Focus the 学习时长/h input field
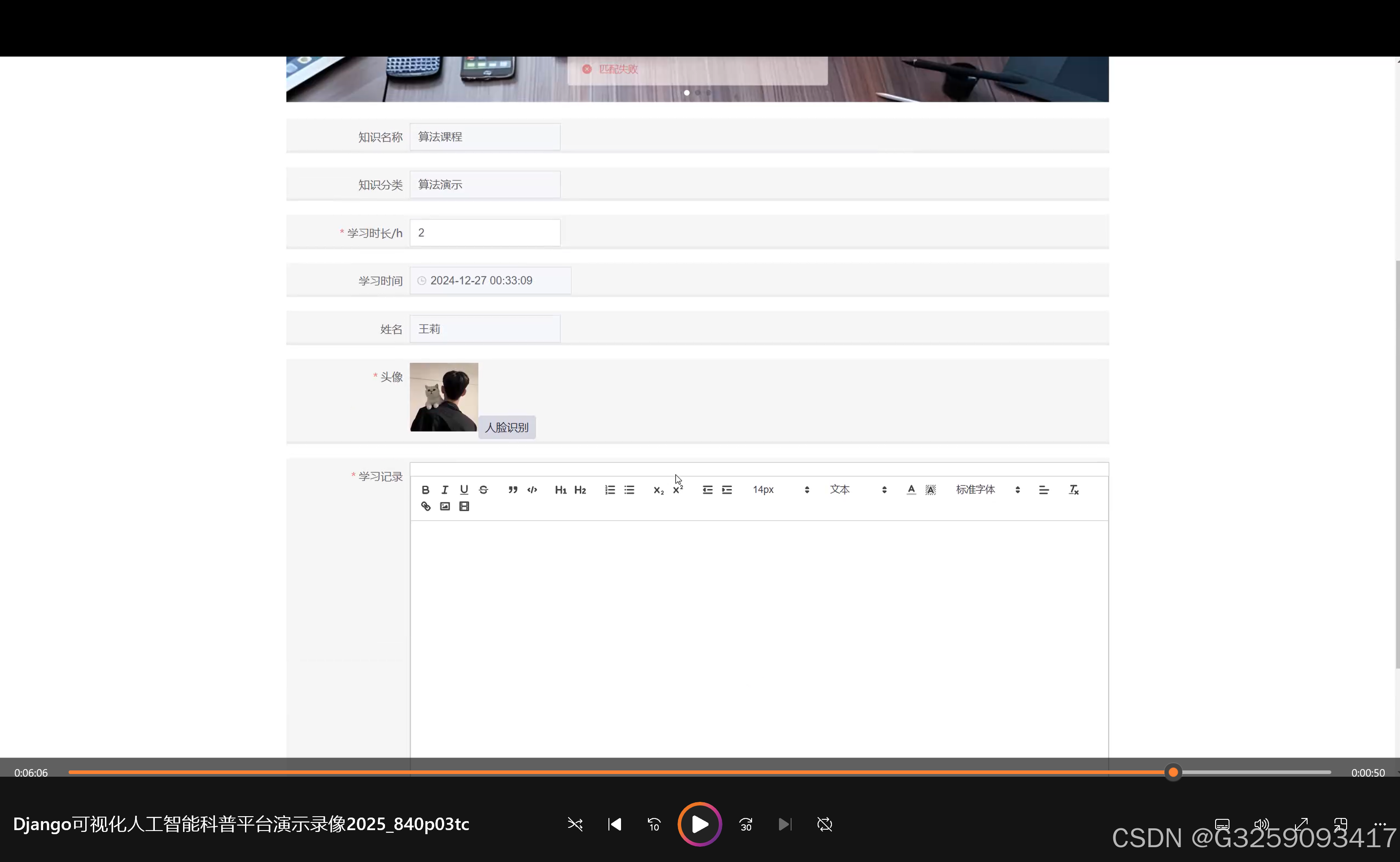This screenshot has height=862, width=1400. (485, 233)
